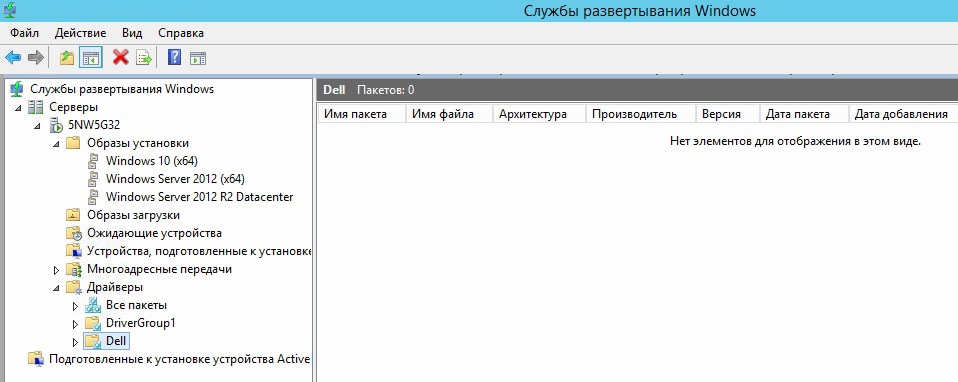The image size is (958, 382).
Task: Select Windows 10 (x64) label
Action: (x=152, y=161)
